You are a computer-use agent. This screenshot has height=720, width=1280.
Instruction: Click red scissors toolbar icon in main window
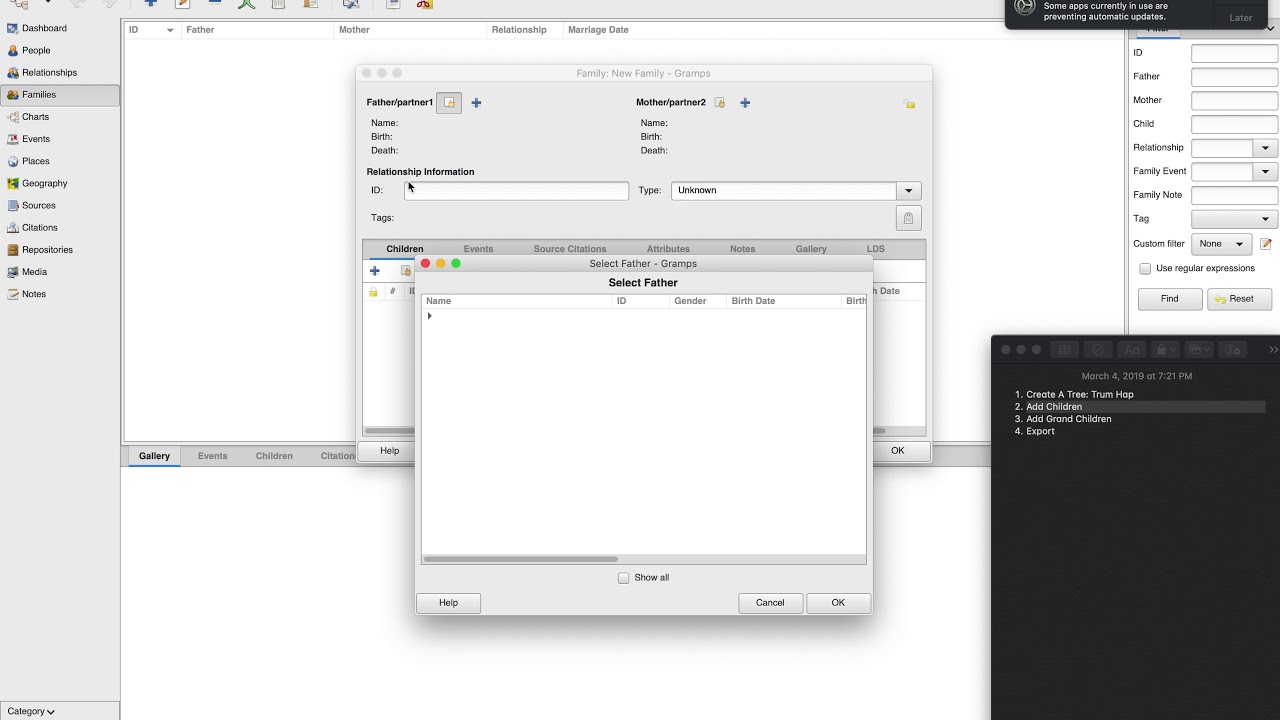click(x=424, y=4)
